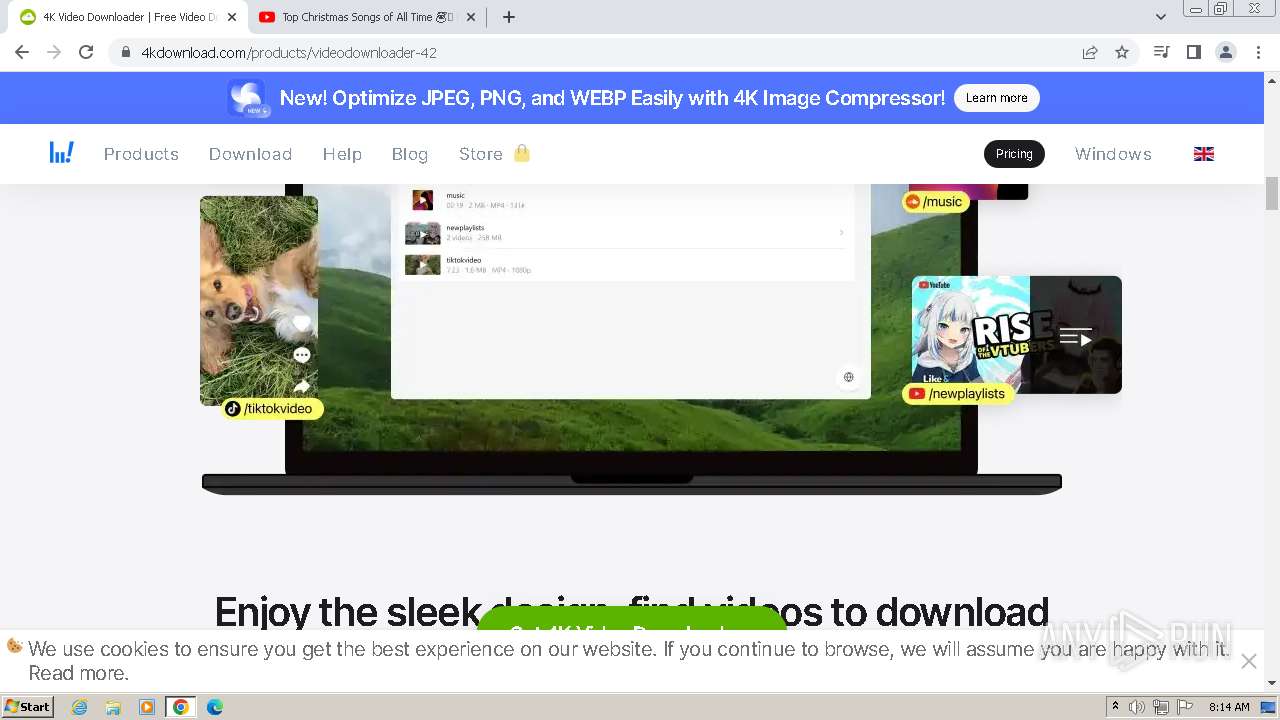
Task: Open File Explorer from the taskbar
Action: (x=113, y=707)
